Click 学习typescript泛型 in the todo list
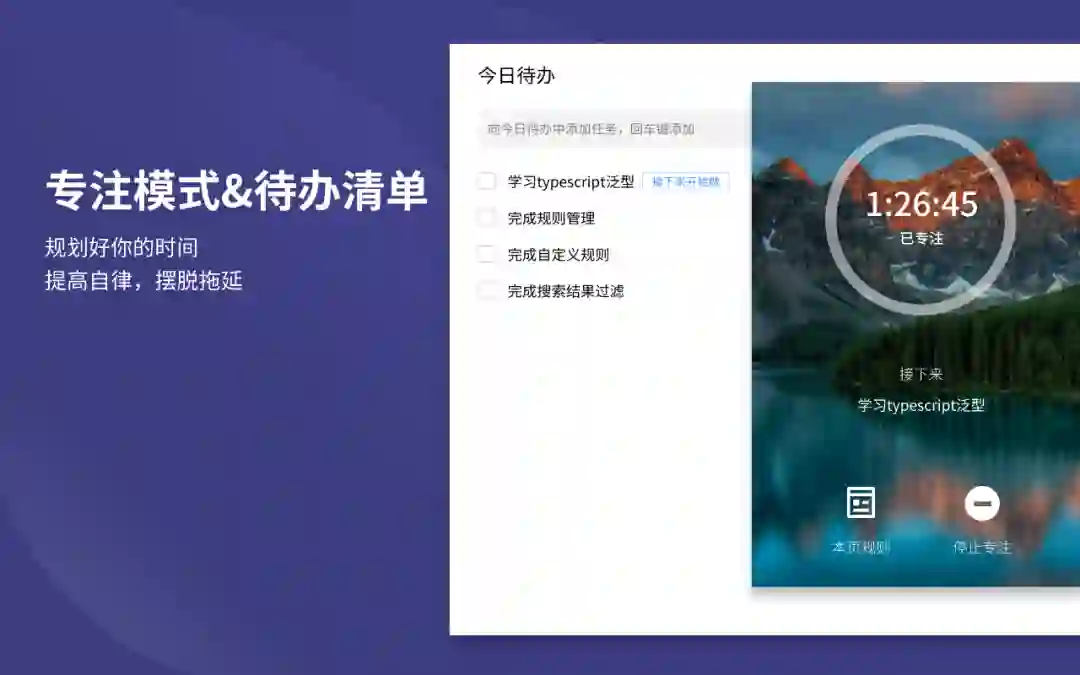 tap(570, 182)
